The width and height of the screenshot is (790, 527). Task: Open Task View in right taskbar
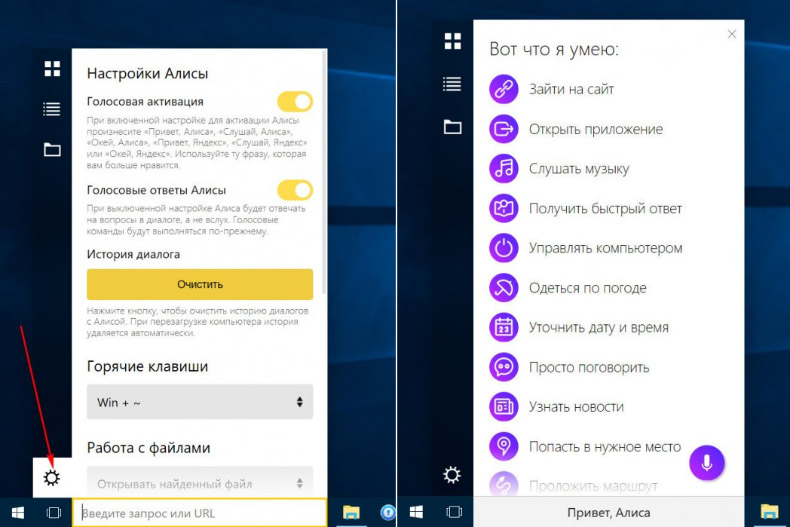(x=454, y=512)
